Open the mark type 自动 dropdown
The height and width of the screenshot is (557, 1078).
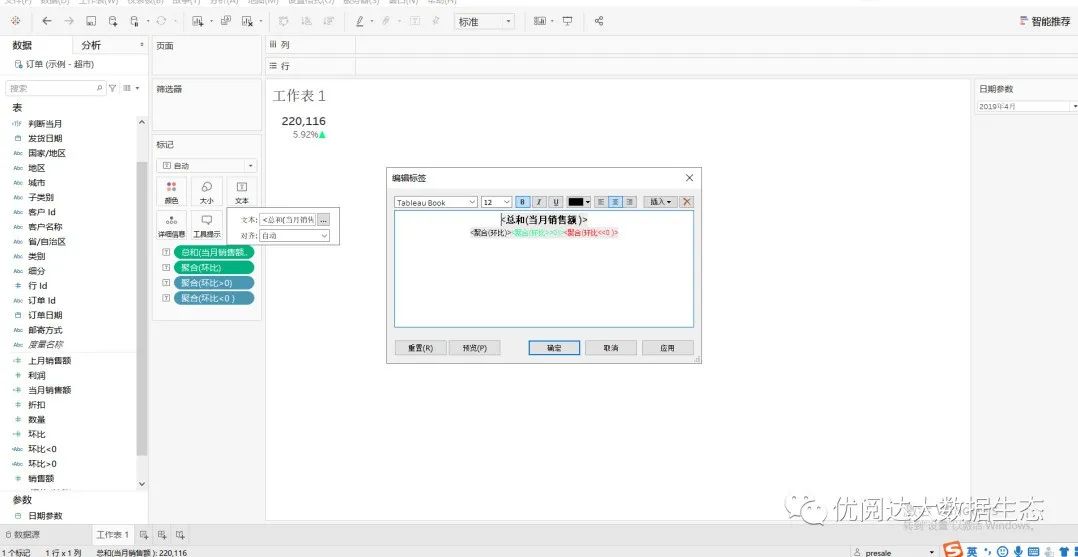[x=206, y=166]
